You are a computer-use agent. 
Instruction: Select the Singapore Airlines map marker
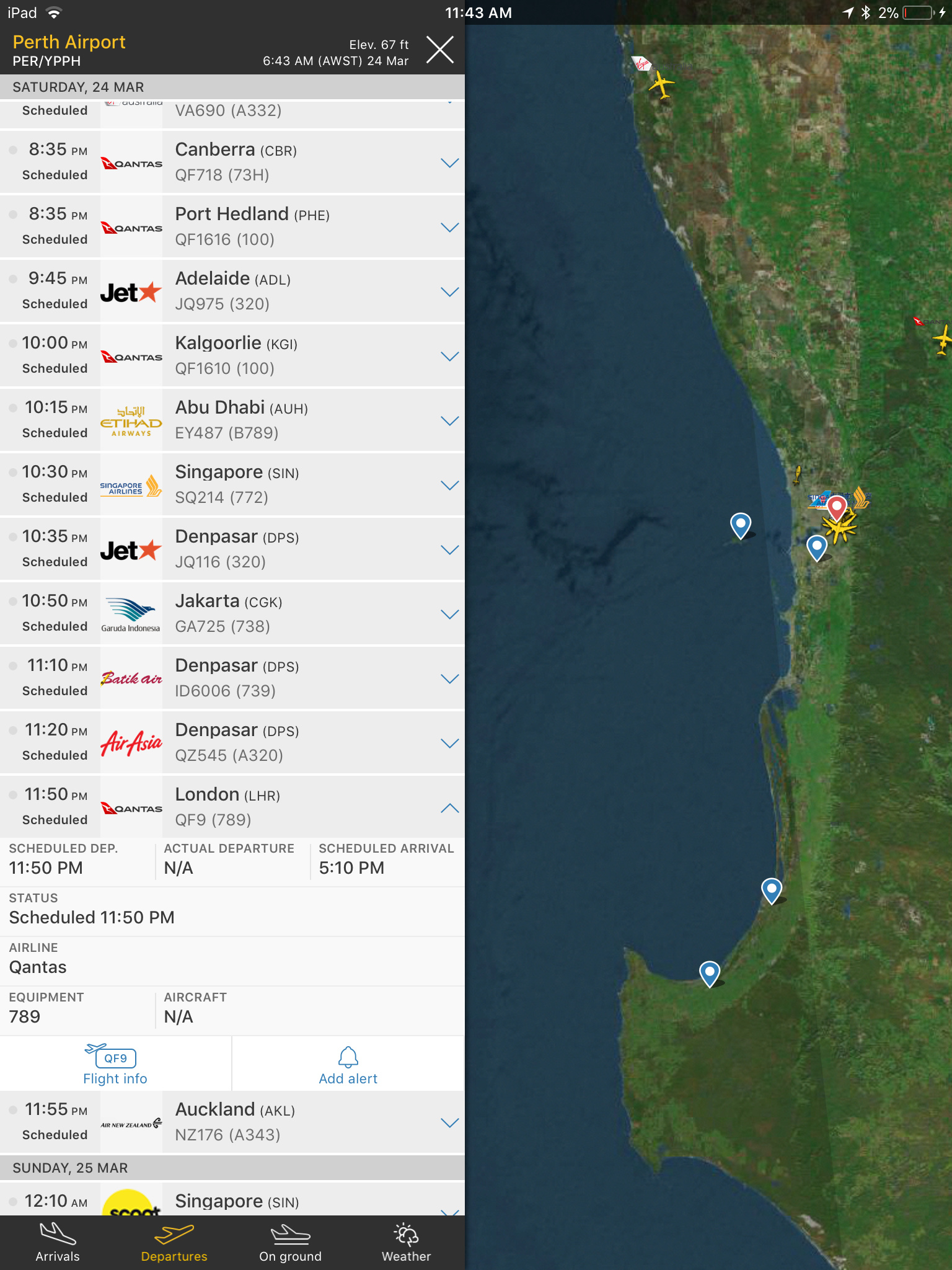pyautogui.click(x=861, y=497)
